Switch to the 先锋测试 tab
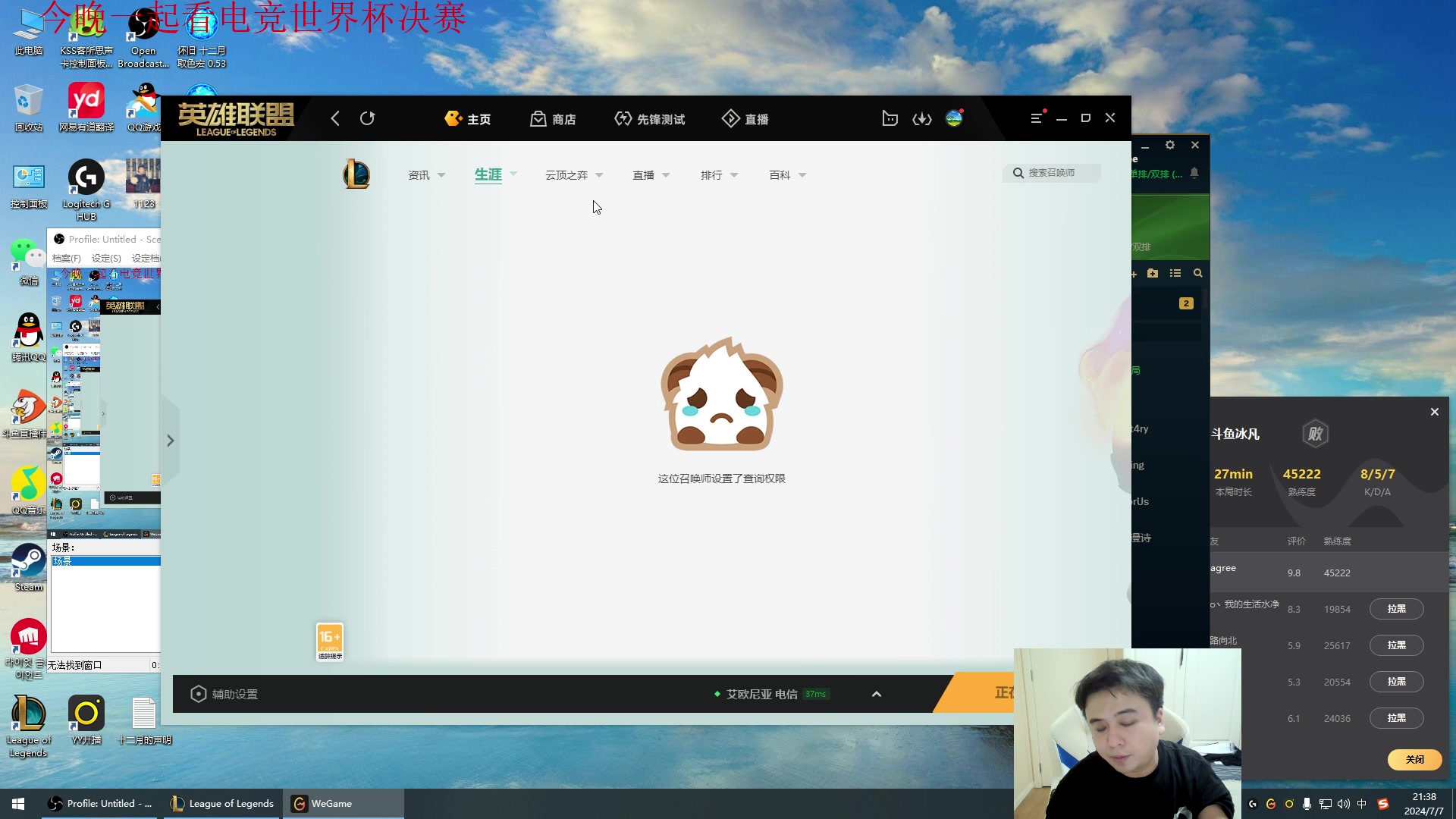The height and width of the screenshot is (819, 1456). [x=650, y=119]
